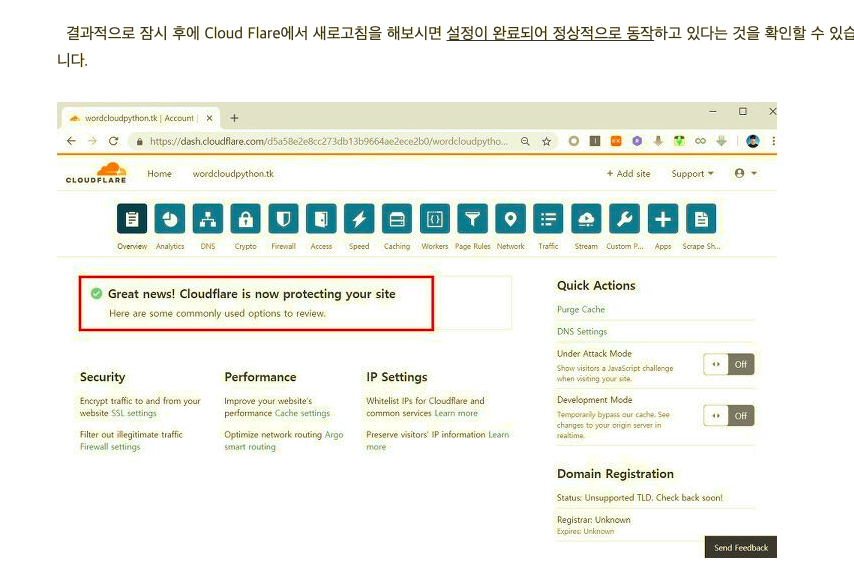This screenshot has width=854, height=578.
Task: Click the green check success icon
Action: (x=96, y=294)
